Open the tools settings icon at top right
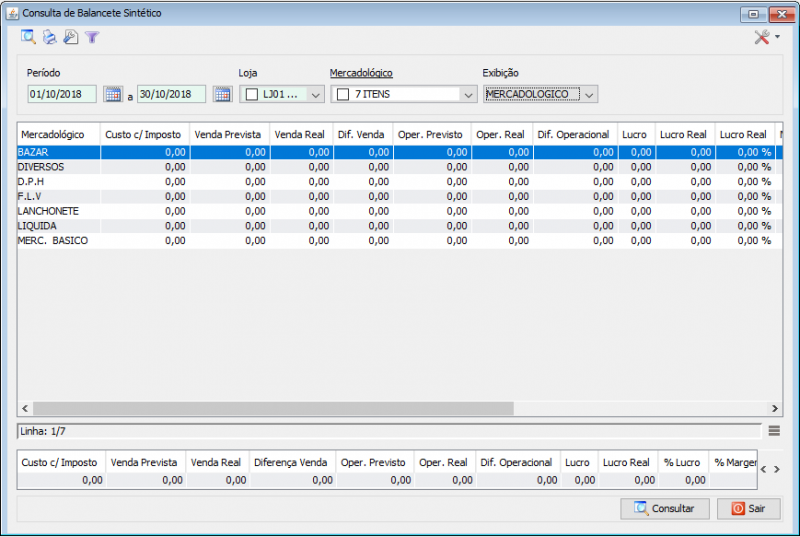Screen dimensions: 800x537 click(x=762, y=37)
